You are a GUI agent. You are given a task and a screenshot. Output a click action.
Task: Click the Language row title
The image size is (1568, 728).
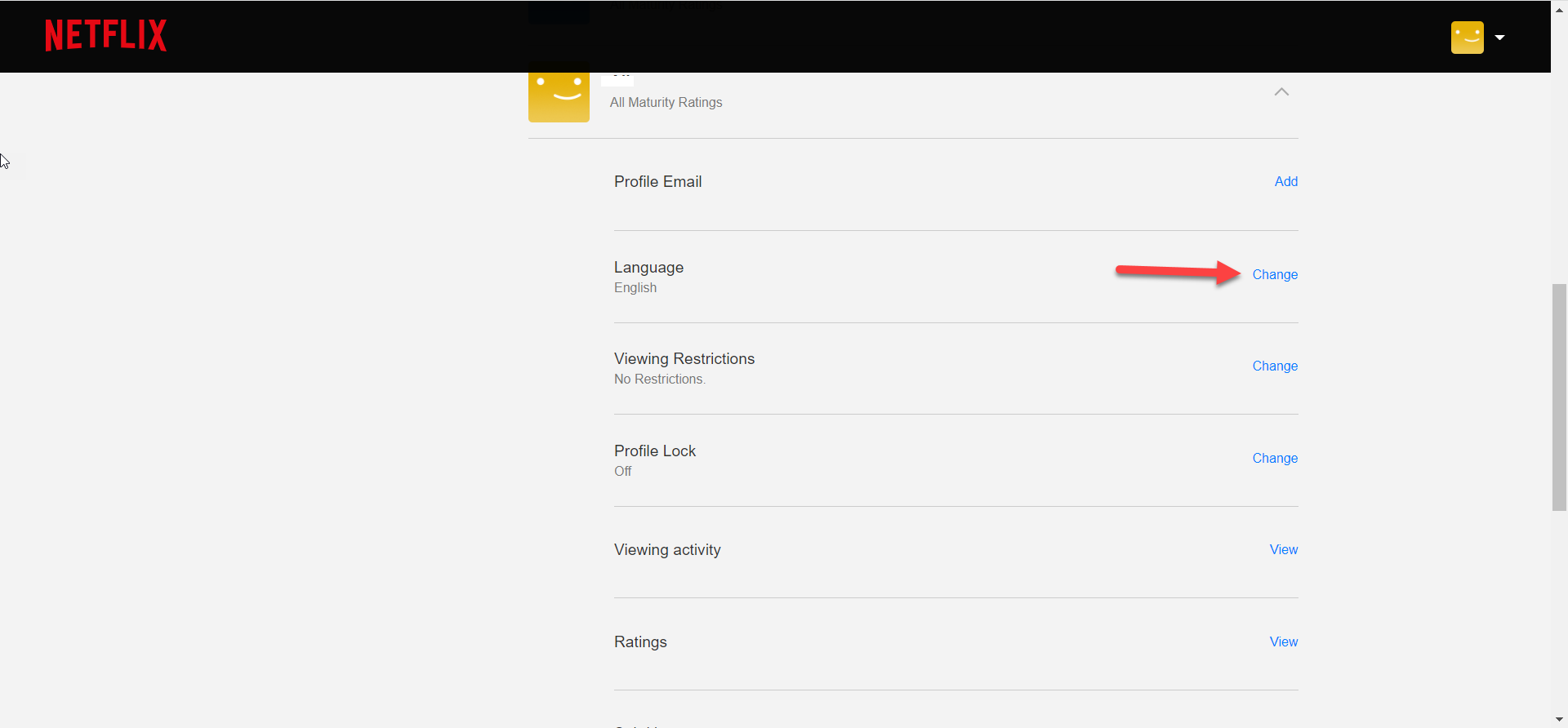tap(648, 268)
